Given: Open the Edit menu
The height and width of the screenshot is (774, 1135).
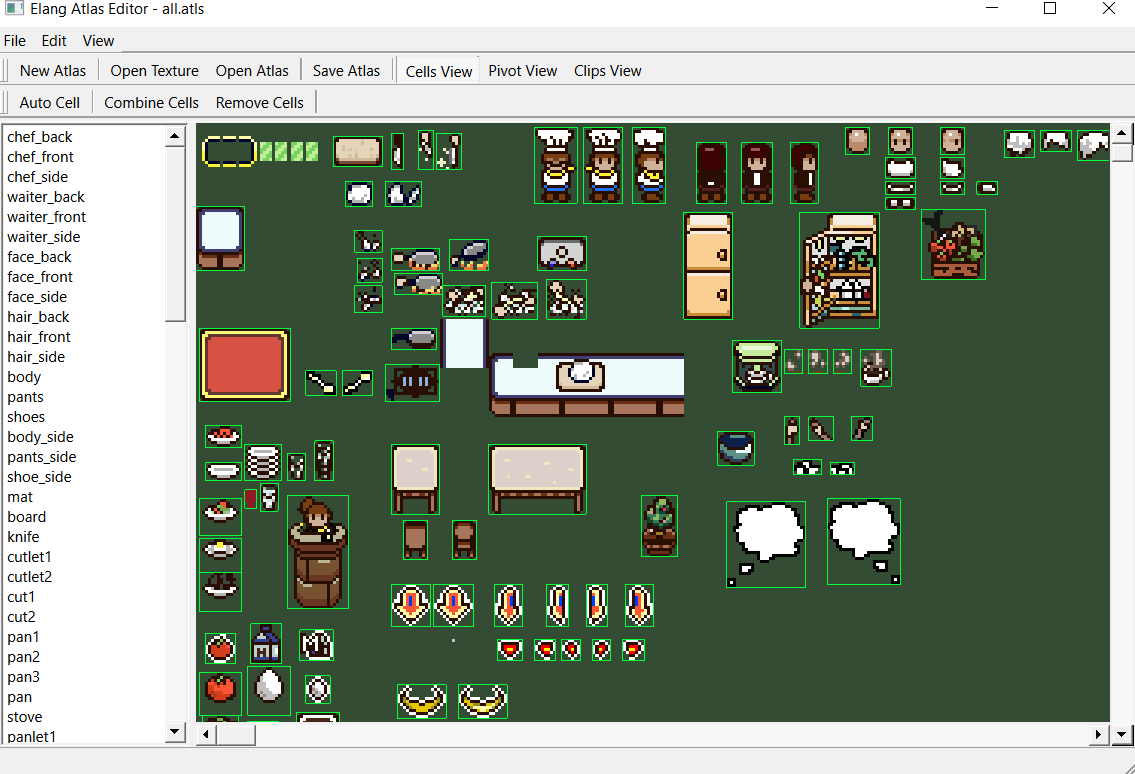Looking at the screenshot, I should [x=54, y=41].
